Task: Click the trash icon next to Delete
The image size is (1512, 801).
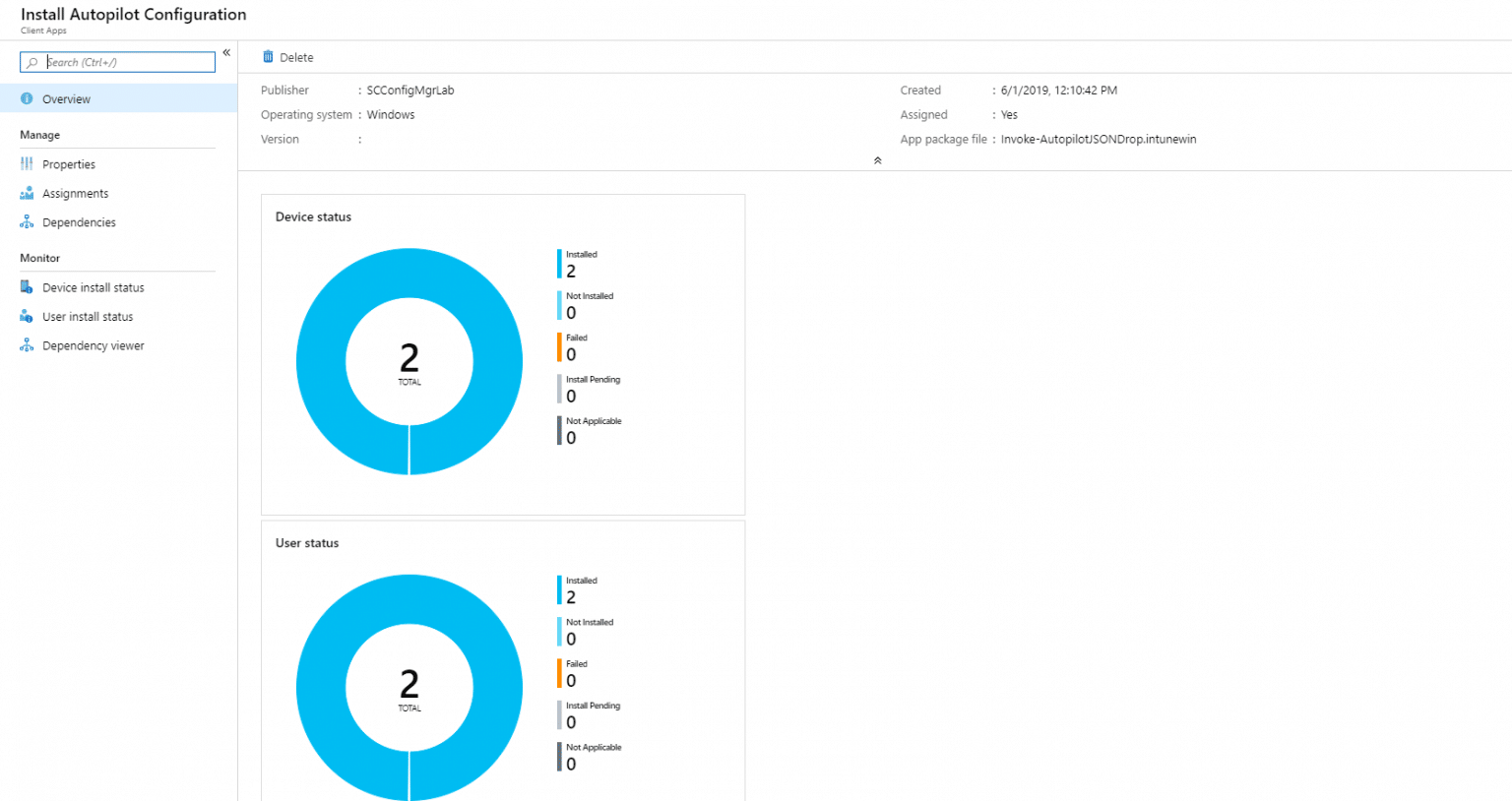Action: [x=267, y=57]
